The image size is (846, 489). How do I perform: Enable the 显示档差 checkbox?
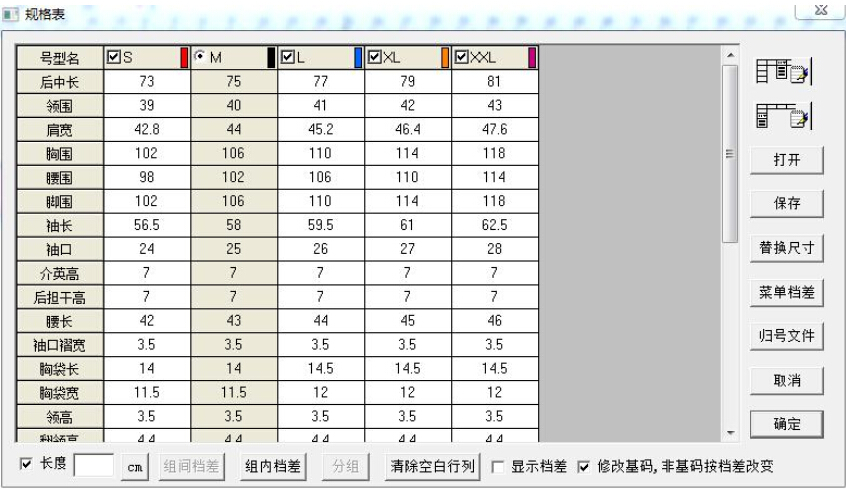[498, 466]
